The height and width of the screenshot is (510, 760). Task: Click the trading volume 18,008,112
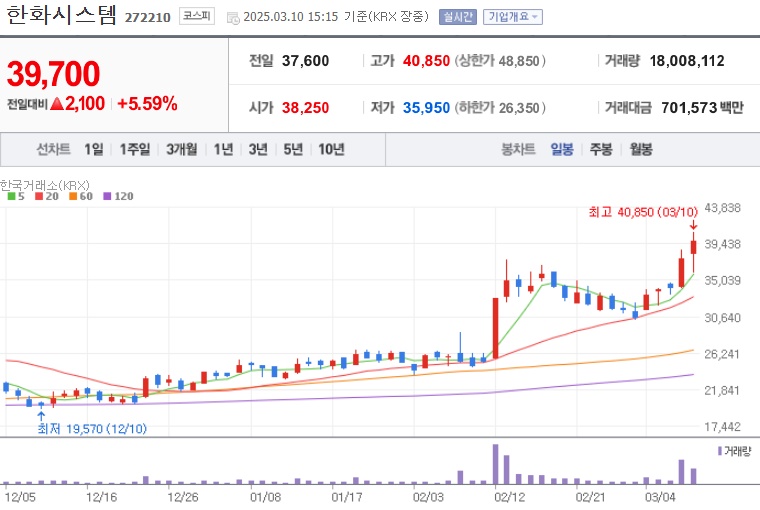(x=687, y=61)
